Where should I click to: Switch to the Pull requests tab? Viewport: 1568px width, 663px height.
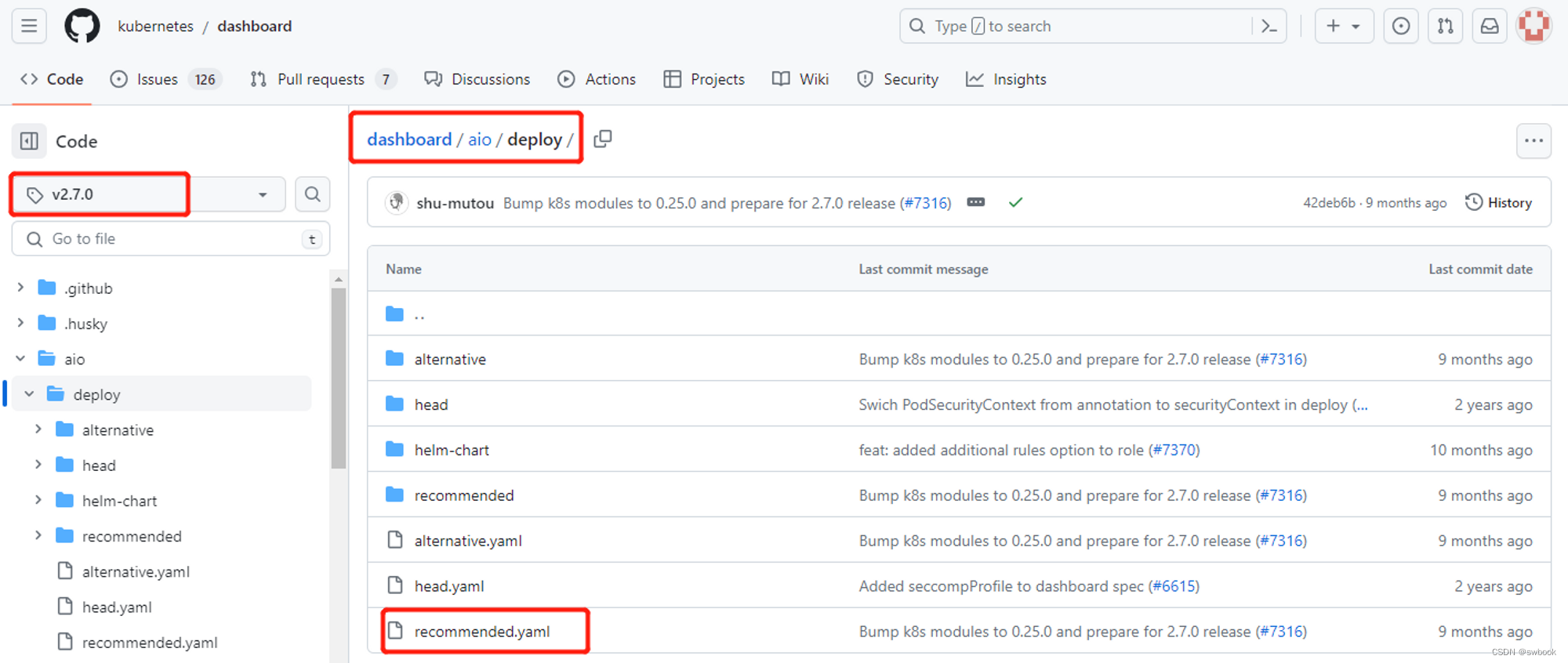[x=322, y=79]
